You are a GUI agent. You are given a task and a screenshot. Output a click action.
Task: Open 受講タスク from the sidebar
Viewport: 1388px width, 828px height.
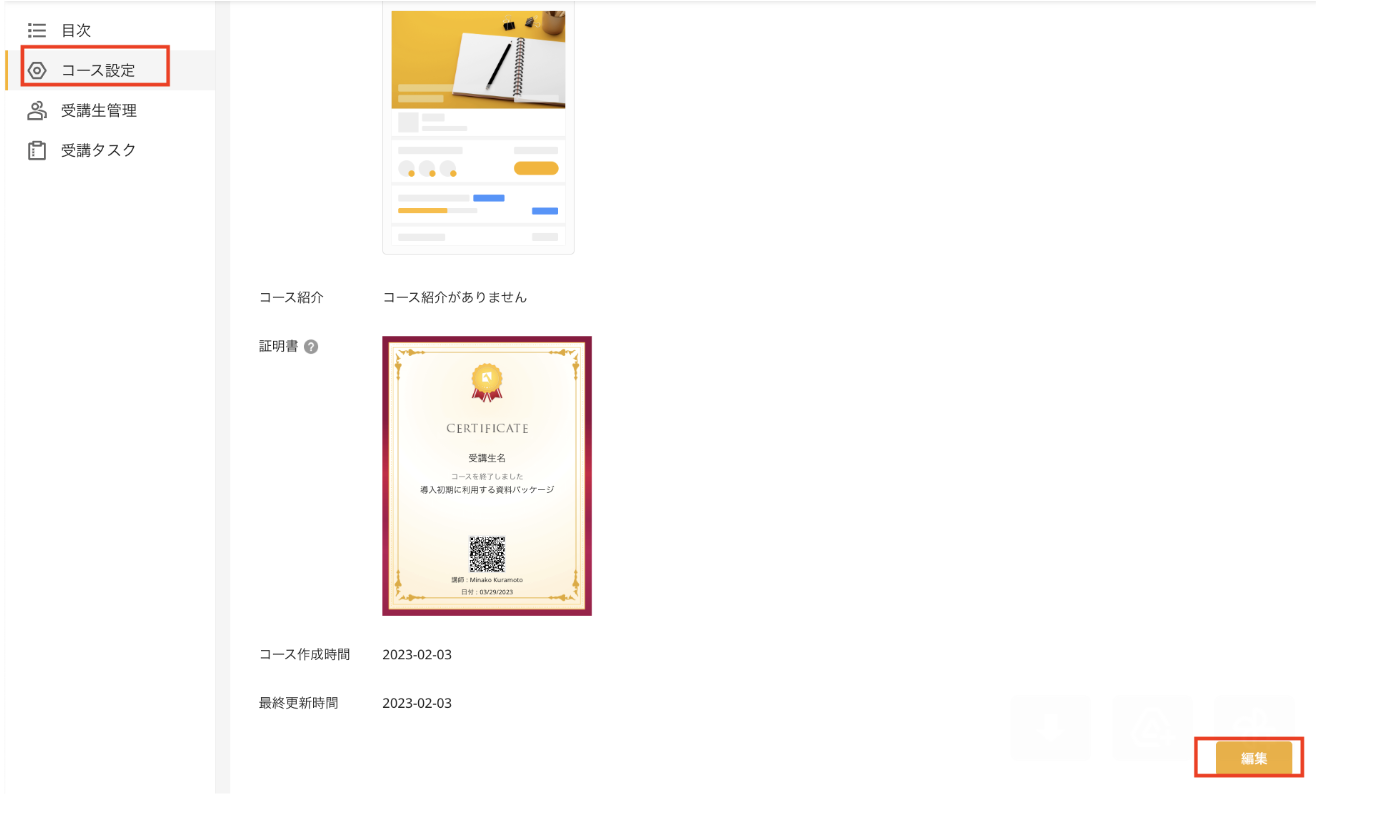[x=110, y=151]
